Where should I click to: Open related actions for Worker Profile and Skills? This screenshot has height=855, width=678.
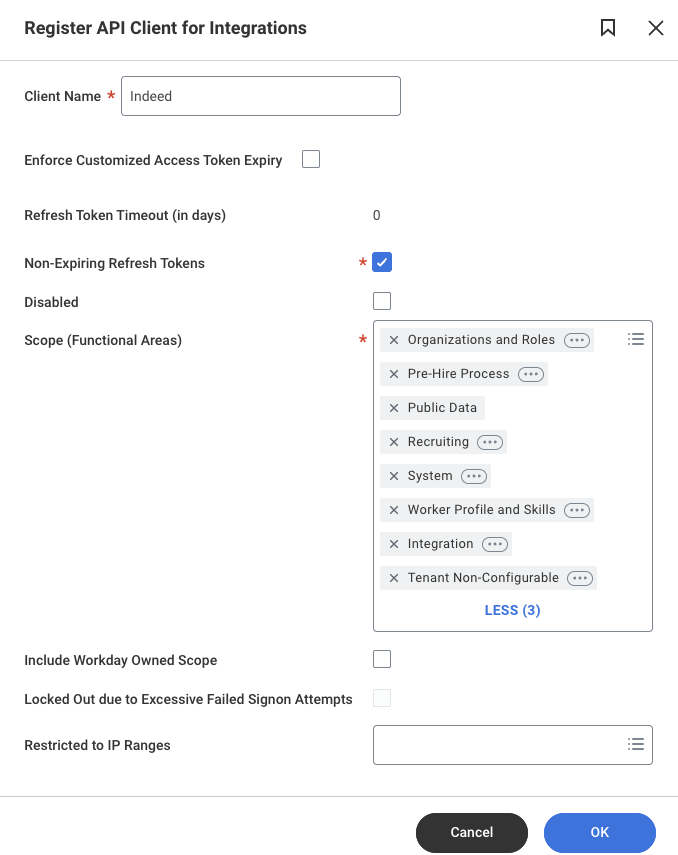tap(577, 510)
